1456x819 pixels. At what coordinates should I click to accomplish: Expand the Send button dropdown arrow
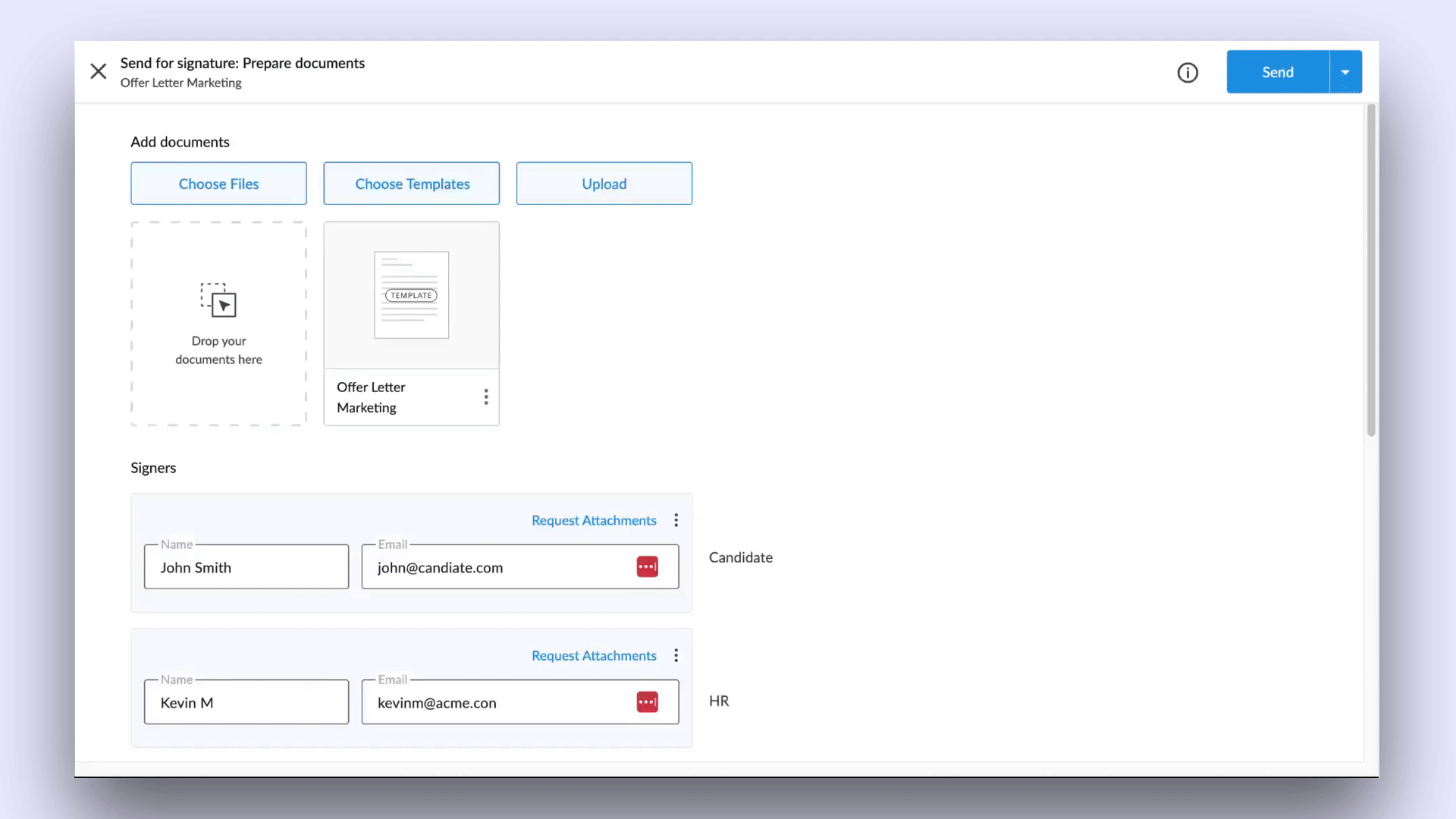pyautogui.click(x=1345, y=72)
